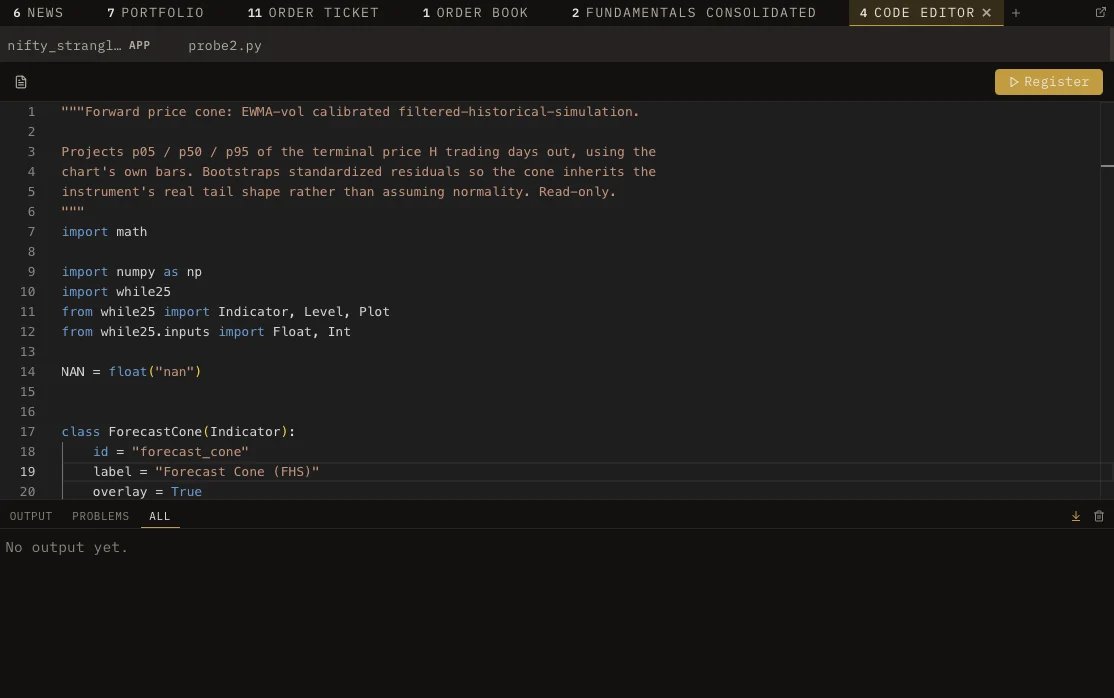This screenshot has width=1114, height=698.
Task: Click 'Indicator, Level, Plot' import text
Action: pos(303,311)
